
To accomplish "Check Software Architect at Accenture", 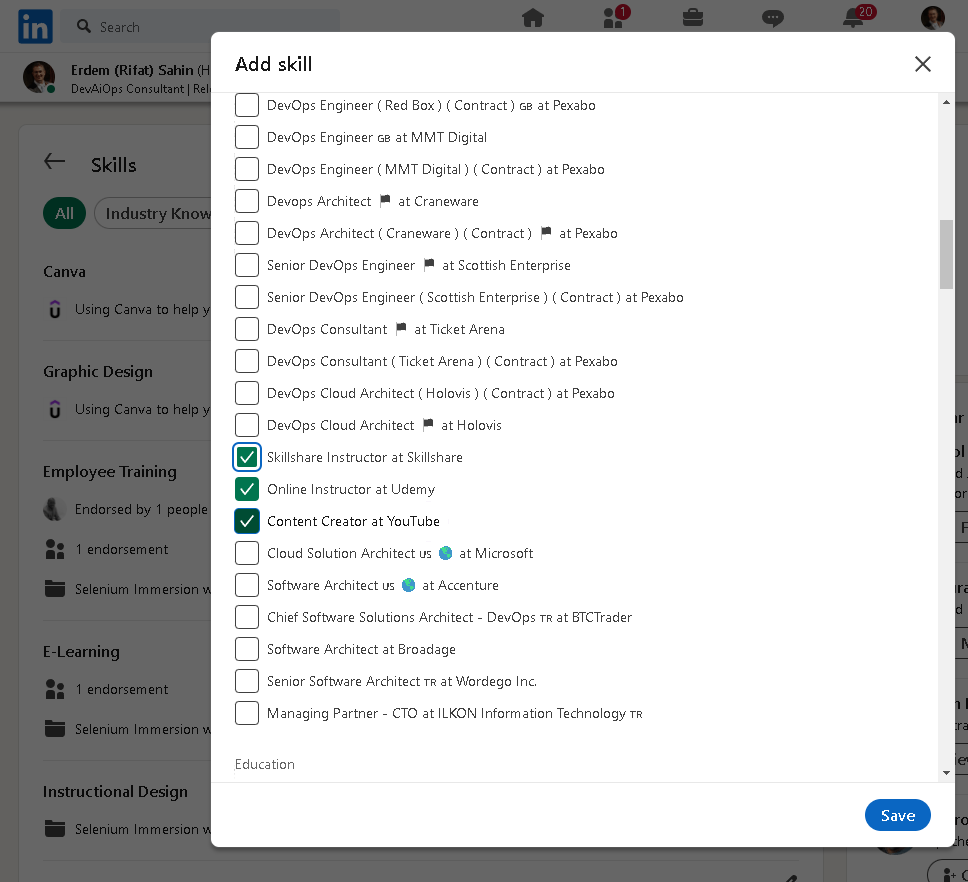I will 246,585.
